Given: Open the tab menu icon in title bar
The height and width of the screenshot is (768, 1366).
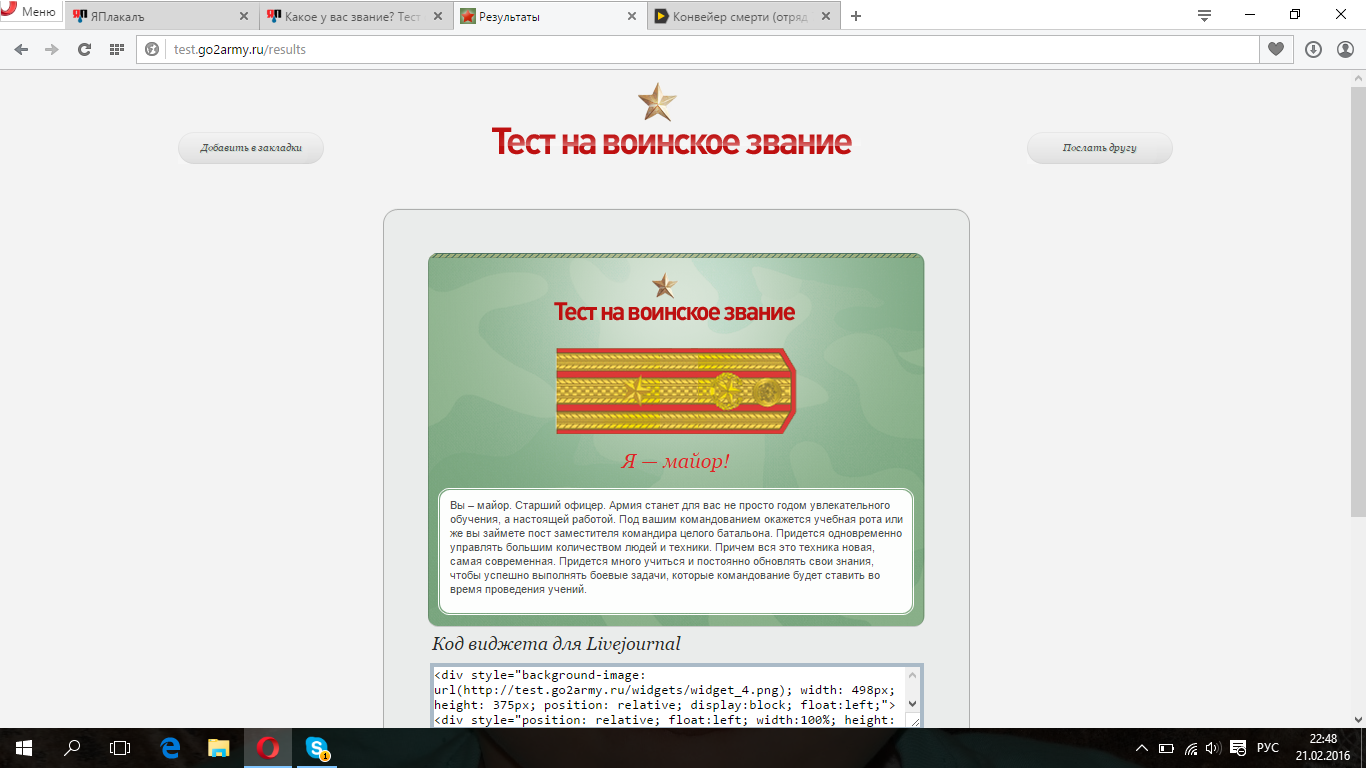Looking at the screenshot, I should click(x=1204, y=15).
